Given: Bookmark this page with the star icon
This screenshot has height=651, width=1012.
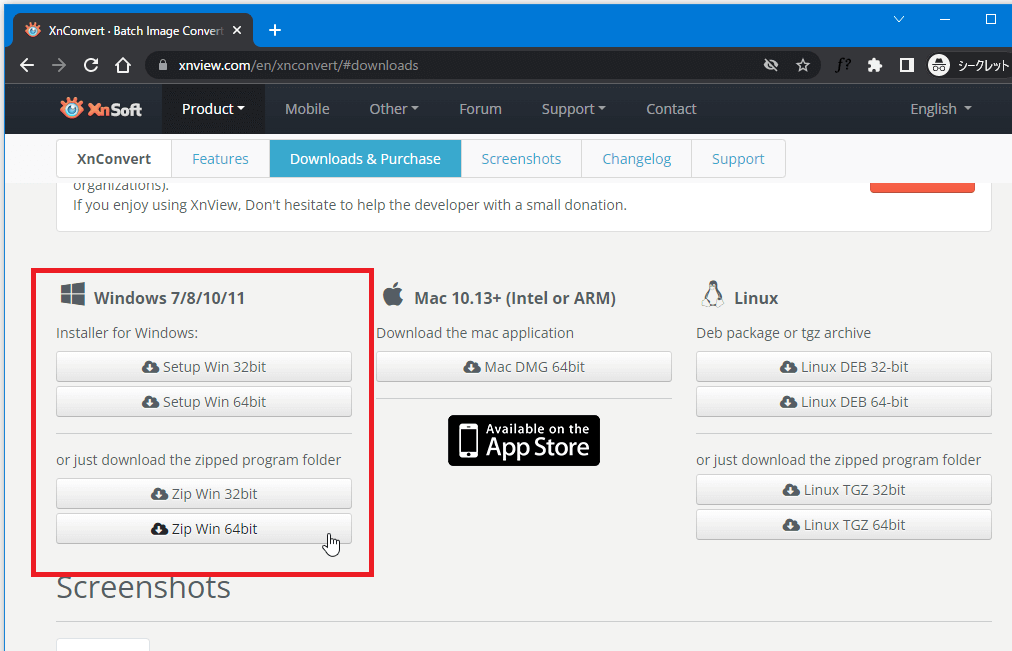Looking at the screenshot, I should tap(802, 65).
